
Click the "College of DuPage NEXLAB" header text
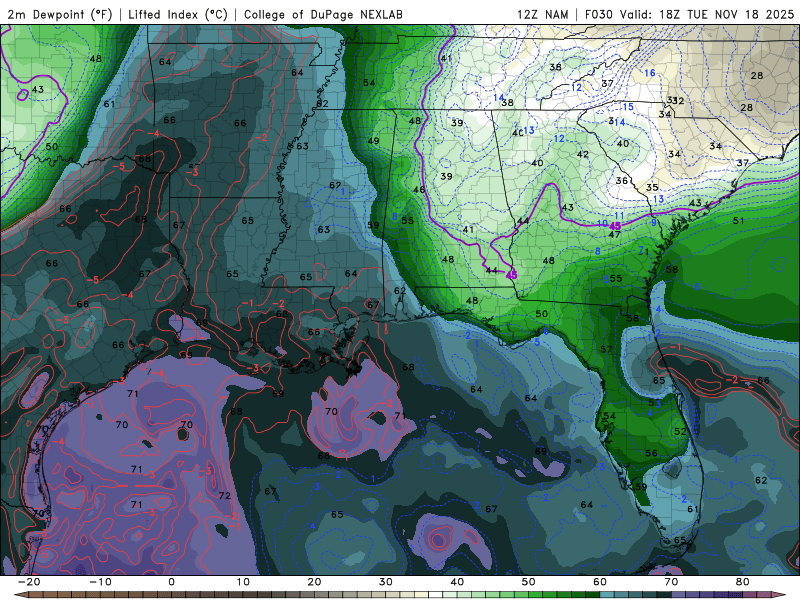tap(323, 14)
